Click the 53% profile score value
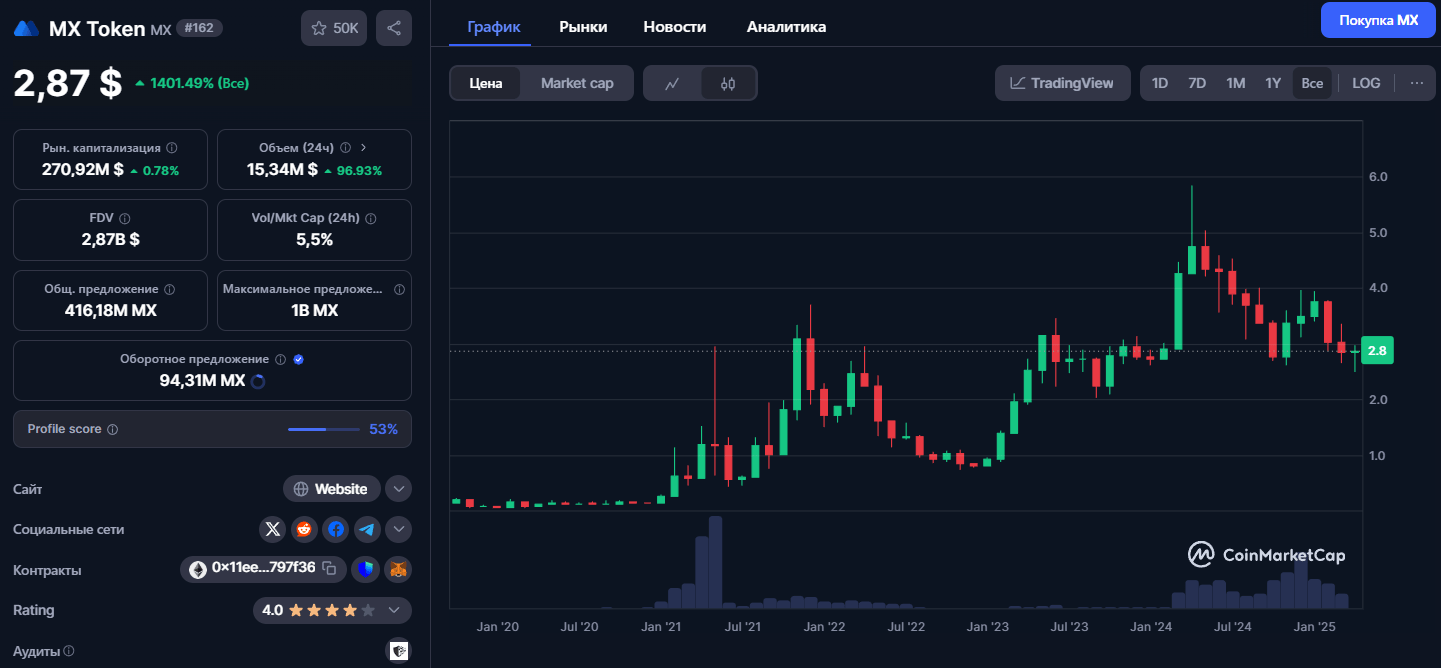Image resolution: width=1441 pixels, height=668 pixels. [383, 429]
